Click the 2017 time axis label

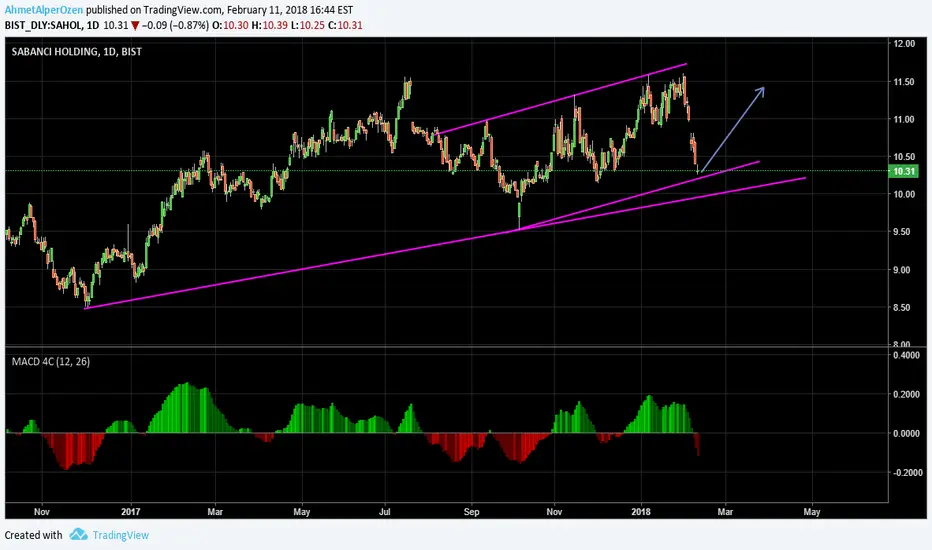(130, 511)
